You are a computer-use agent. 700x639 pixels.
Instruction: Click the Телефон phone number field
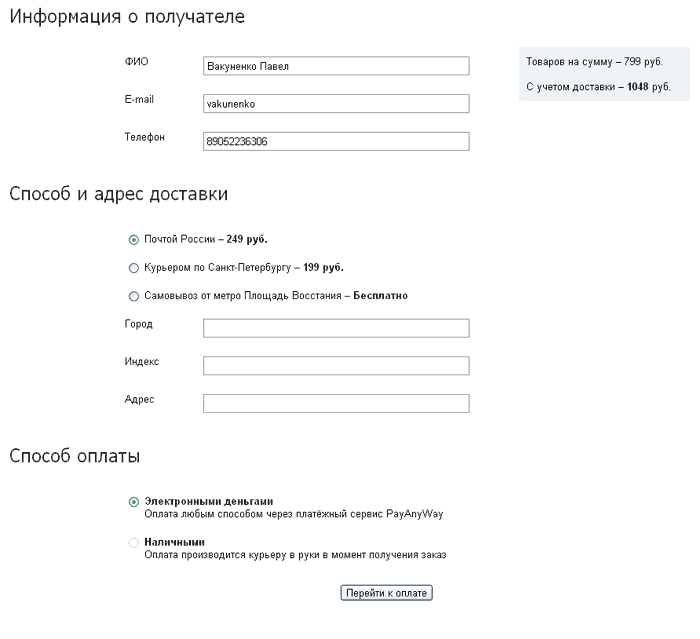click(335, 142)
